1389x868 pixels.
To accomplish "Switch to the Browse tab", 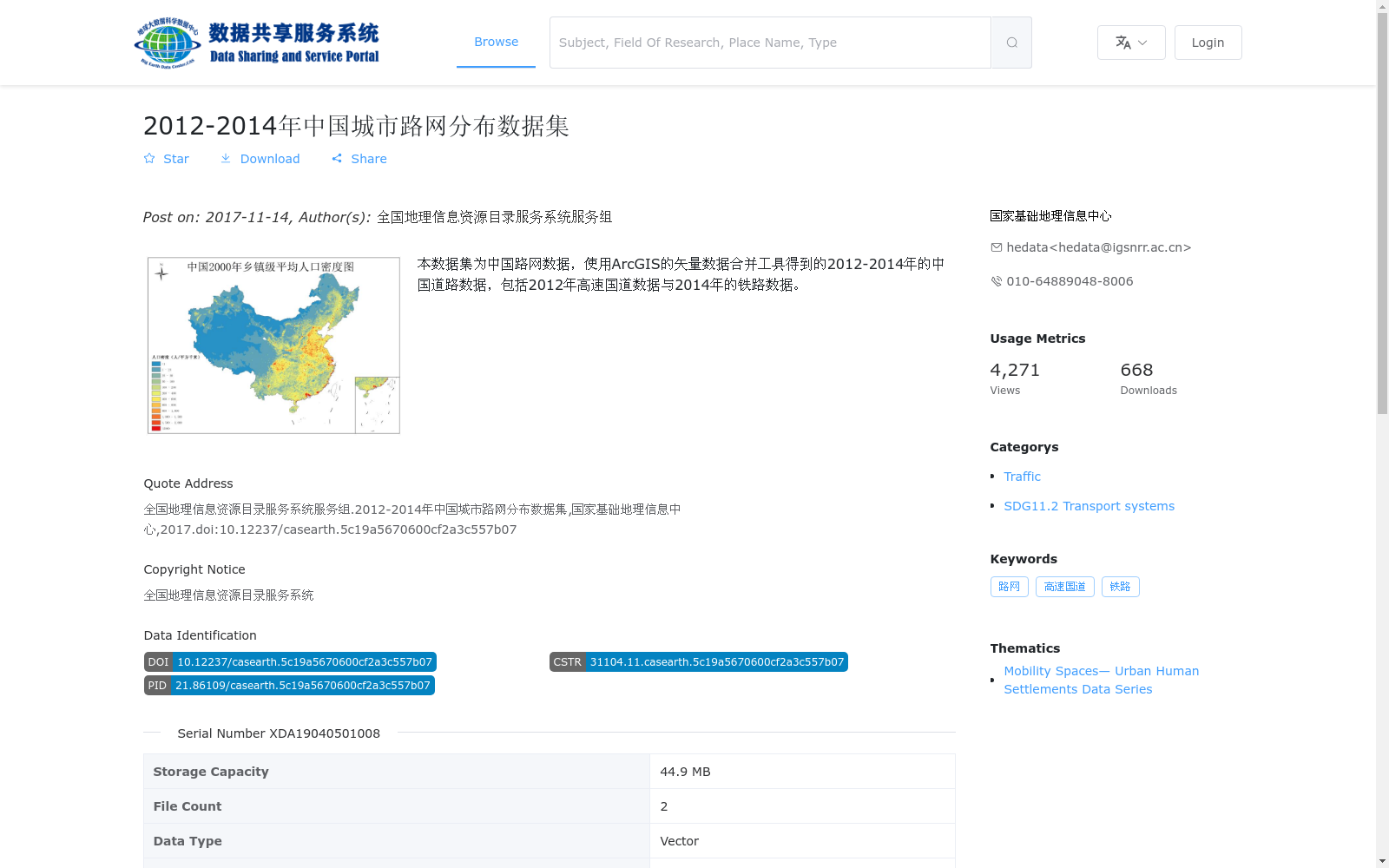I will [x=496, y=42].
